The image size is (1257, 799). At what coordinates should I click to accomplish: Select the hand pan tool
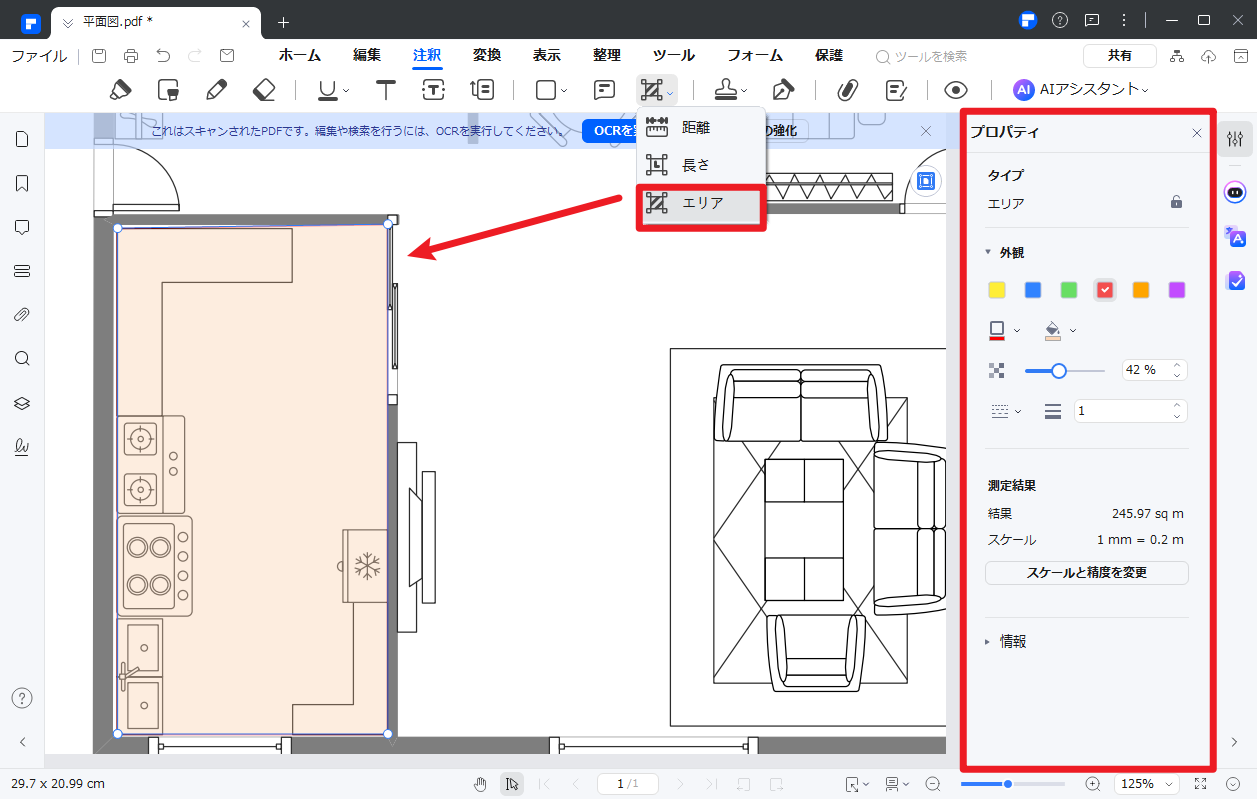click(481, 784)
